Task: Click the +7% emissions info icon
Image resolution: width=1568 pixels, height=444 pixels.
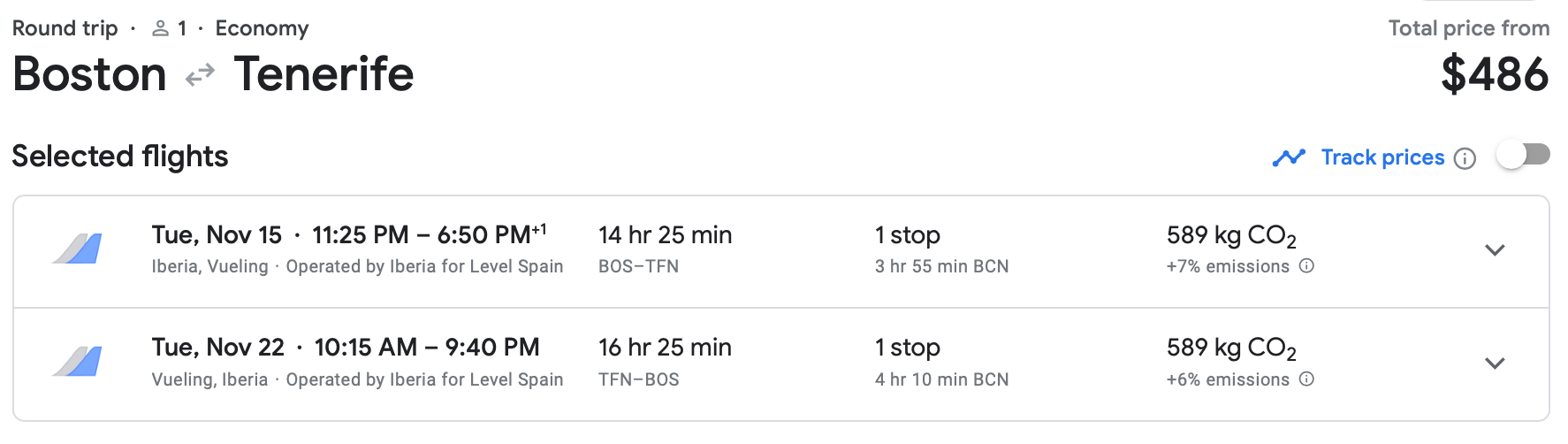Action: tap(1306, 266)
